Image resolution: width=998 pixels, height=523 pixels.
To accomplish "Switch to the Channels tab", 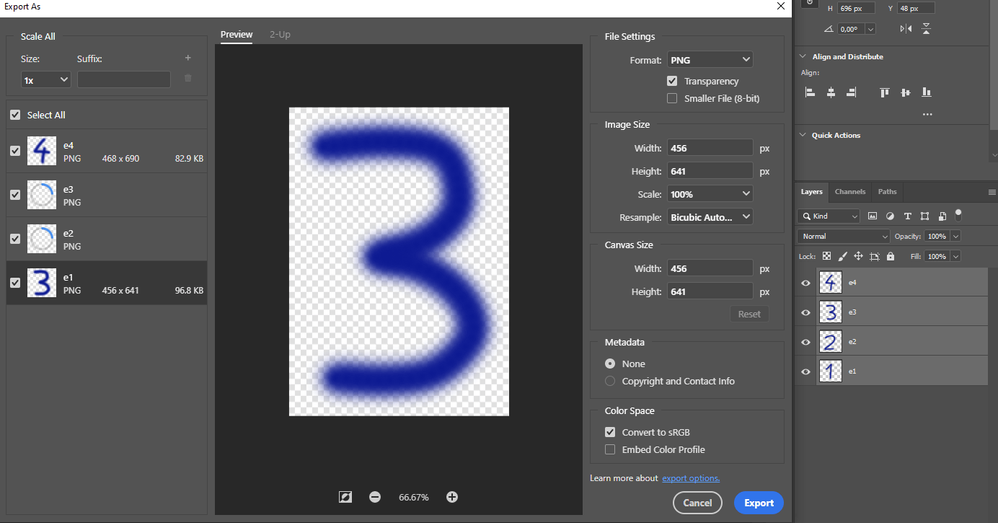I will 850,192.
